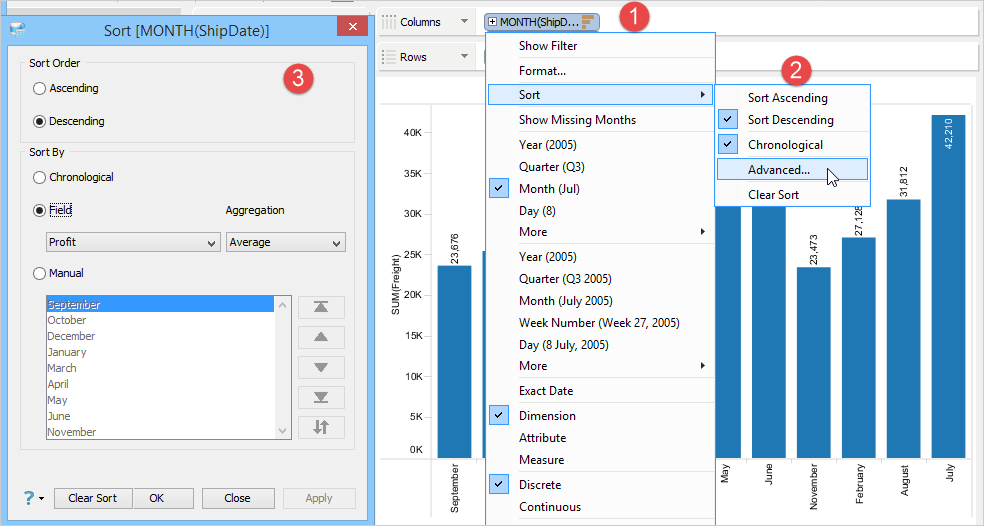
Task: Select September in manual sort list
Action: pyautogui.click(x=160, y=304)
